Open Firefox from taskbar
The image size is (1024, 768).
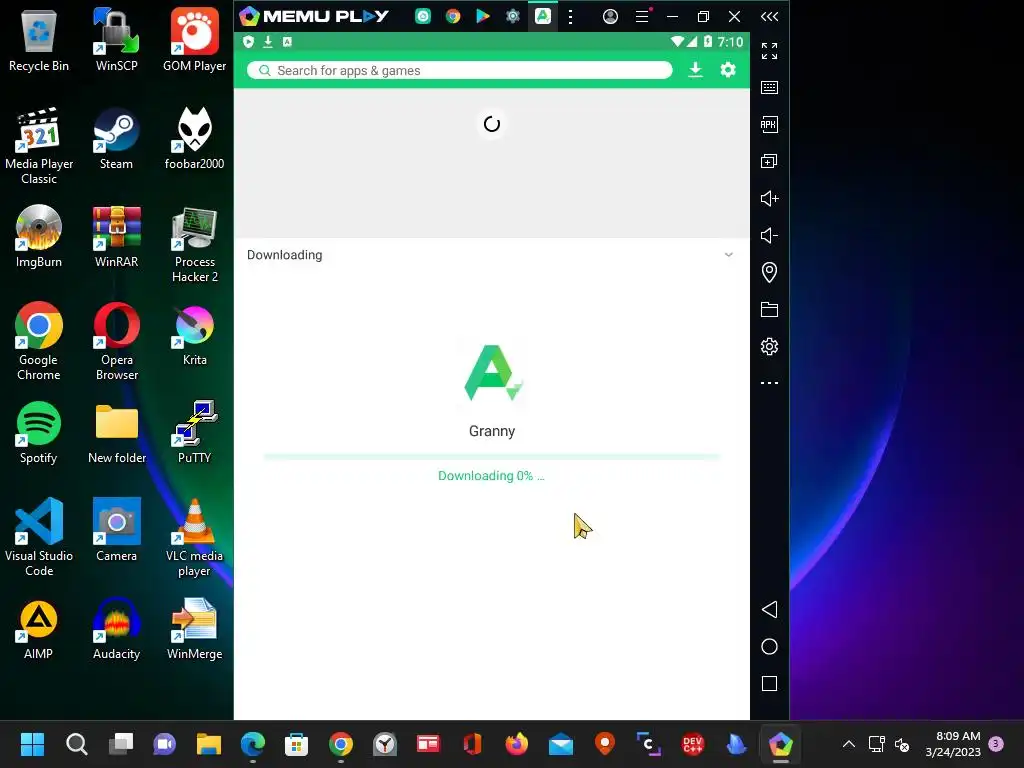(517, 744)
